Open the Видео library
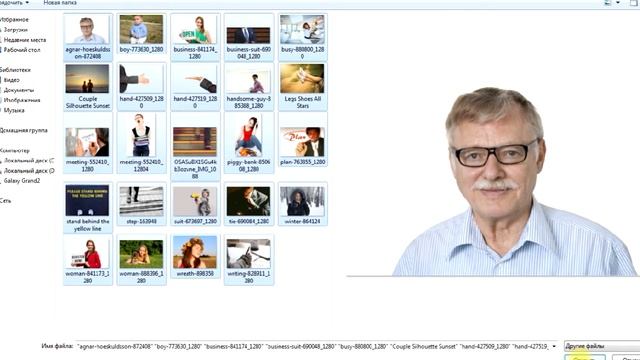This screenshot has height=360, width=640. (x=11, y=80)
